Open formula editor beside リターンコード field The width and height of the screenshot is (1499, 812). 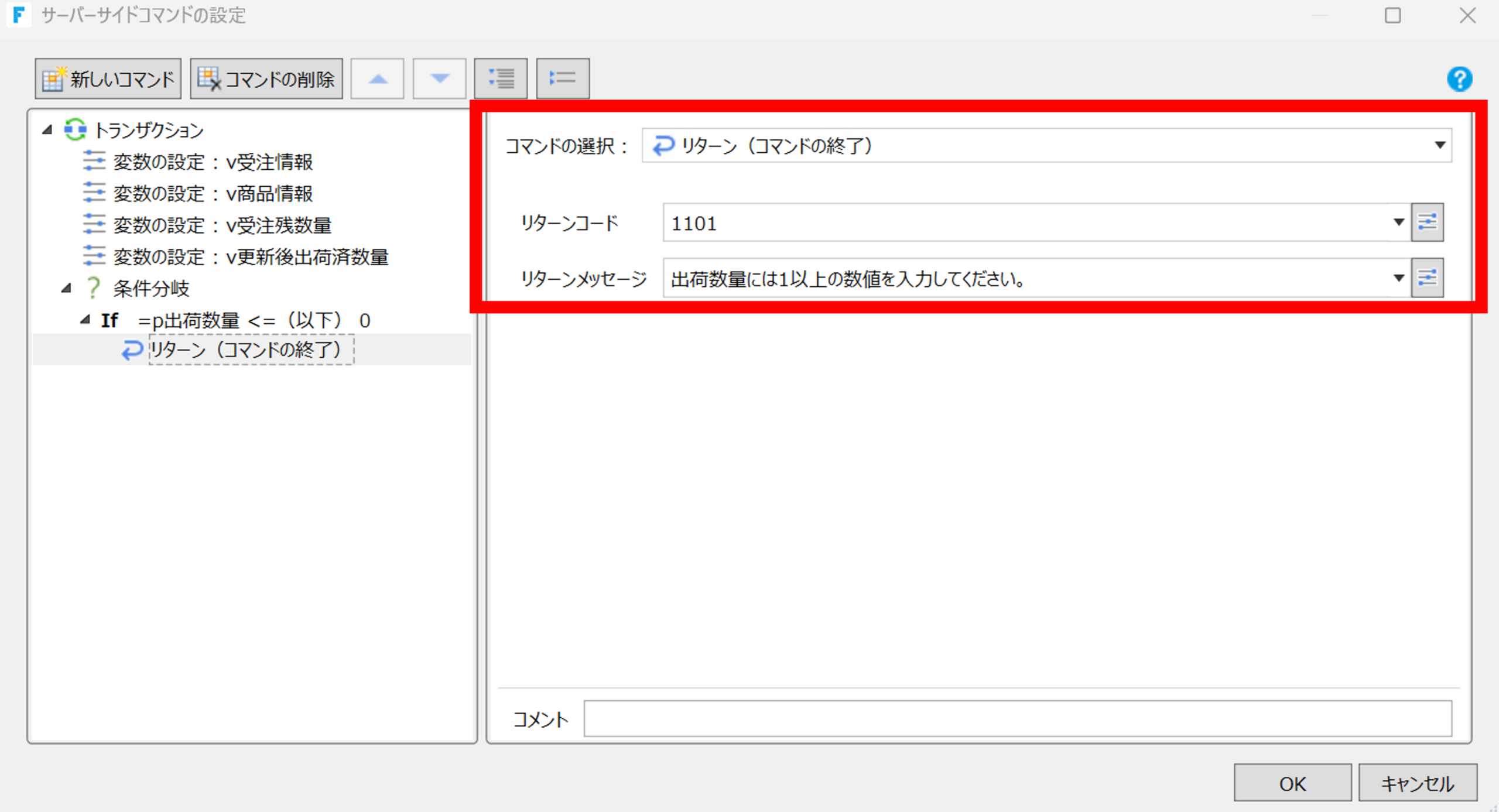click(1427, 222)
